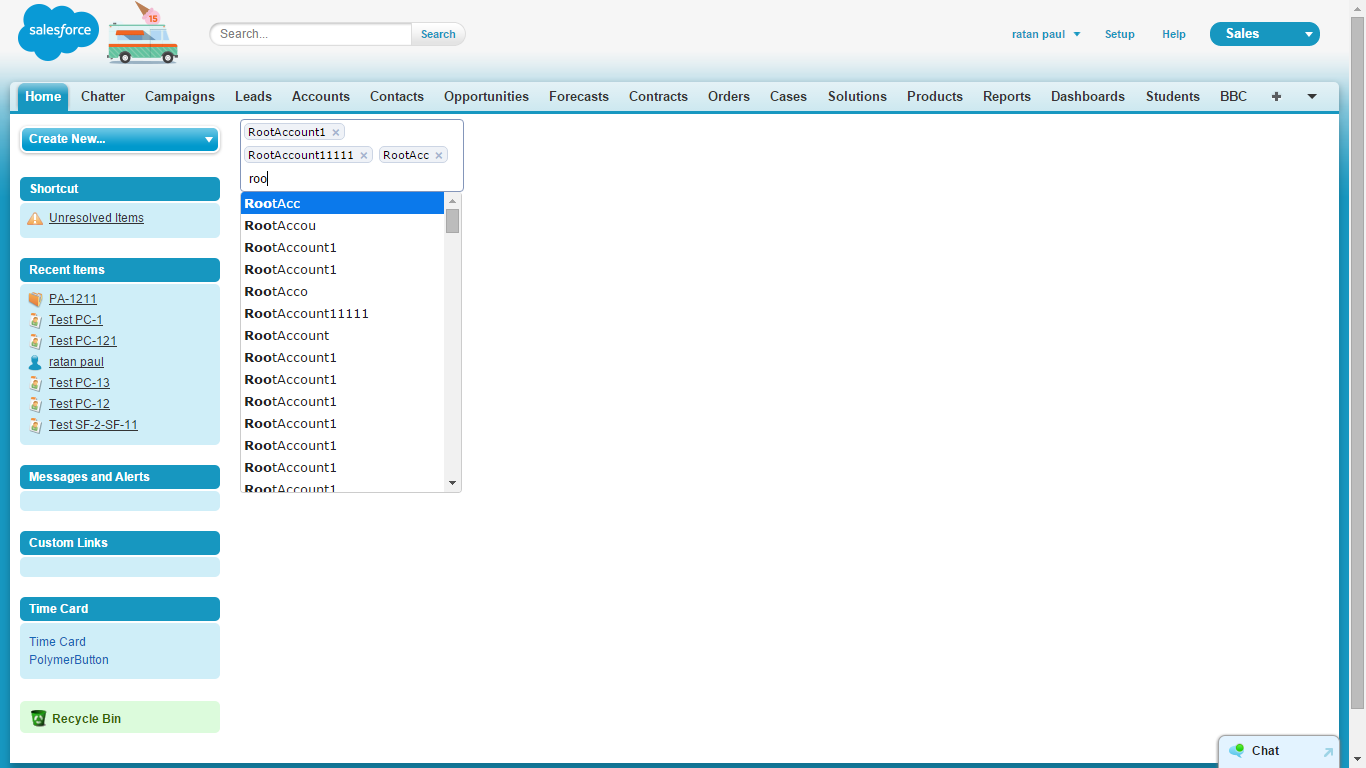Open the Recycle Bin
This screenshot has width=1366, height=768.
pyautogui.click(x=88, y=718)
